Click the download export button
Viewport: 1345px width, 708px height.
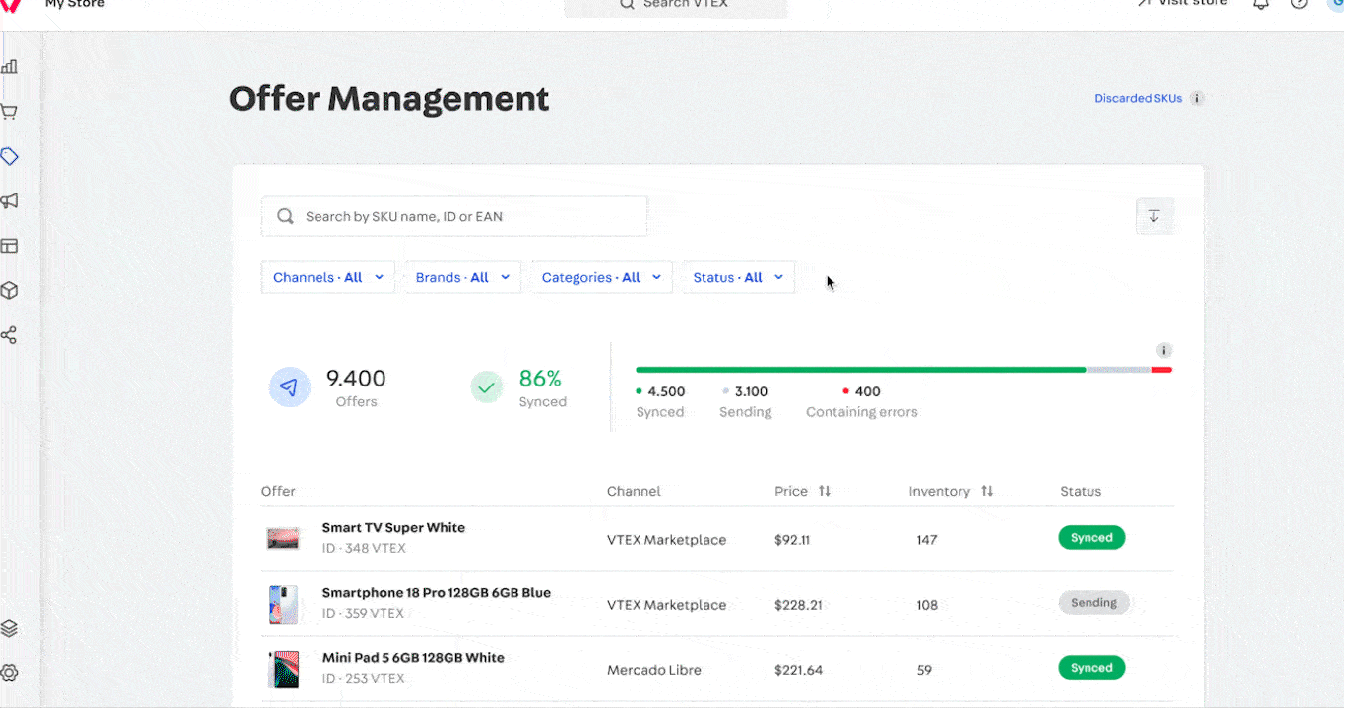(1154, 216)
